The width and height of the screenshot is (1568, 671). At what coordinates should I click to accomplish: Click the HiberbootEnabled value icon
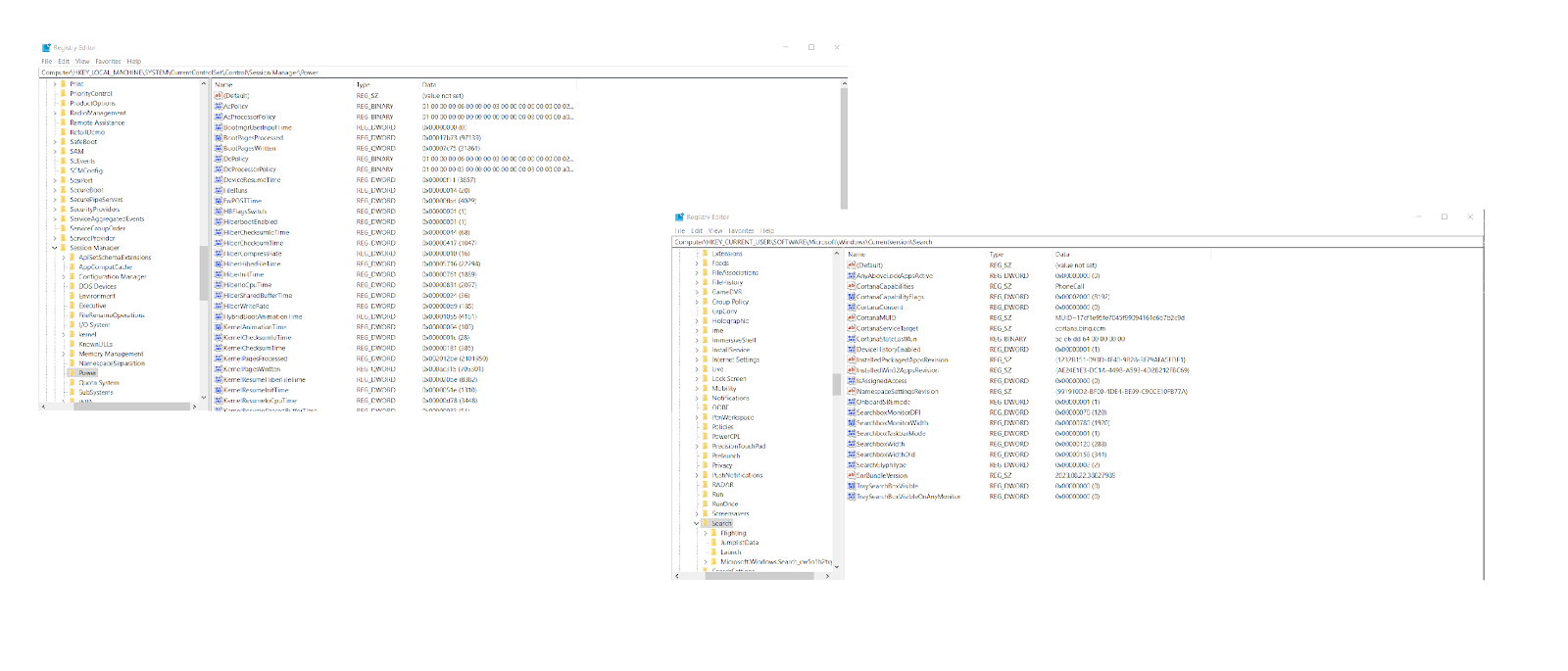(x=219, y=221)
